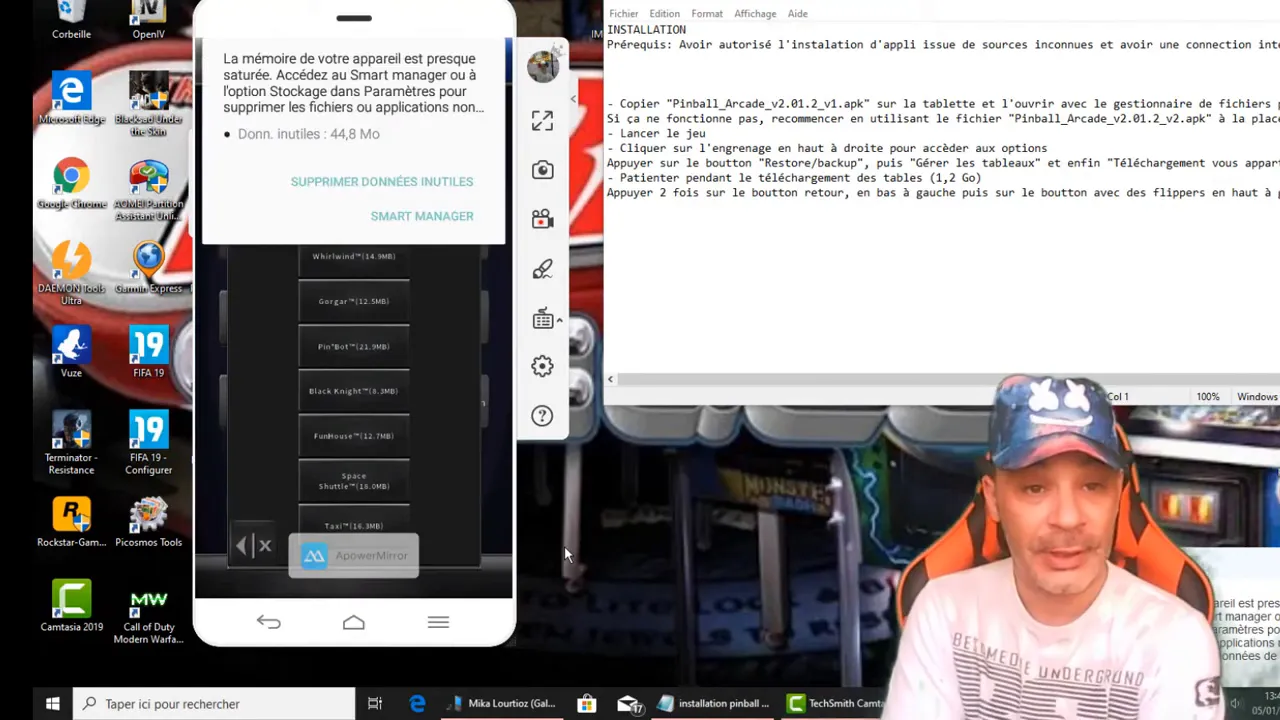1280x720 pixels.
Task: Click the taskbar search box
Action: click(x=215, y=704)
